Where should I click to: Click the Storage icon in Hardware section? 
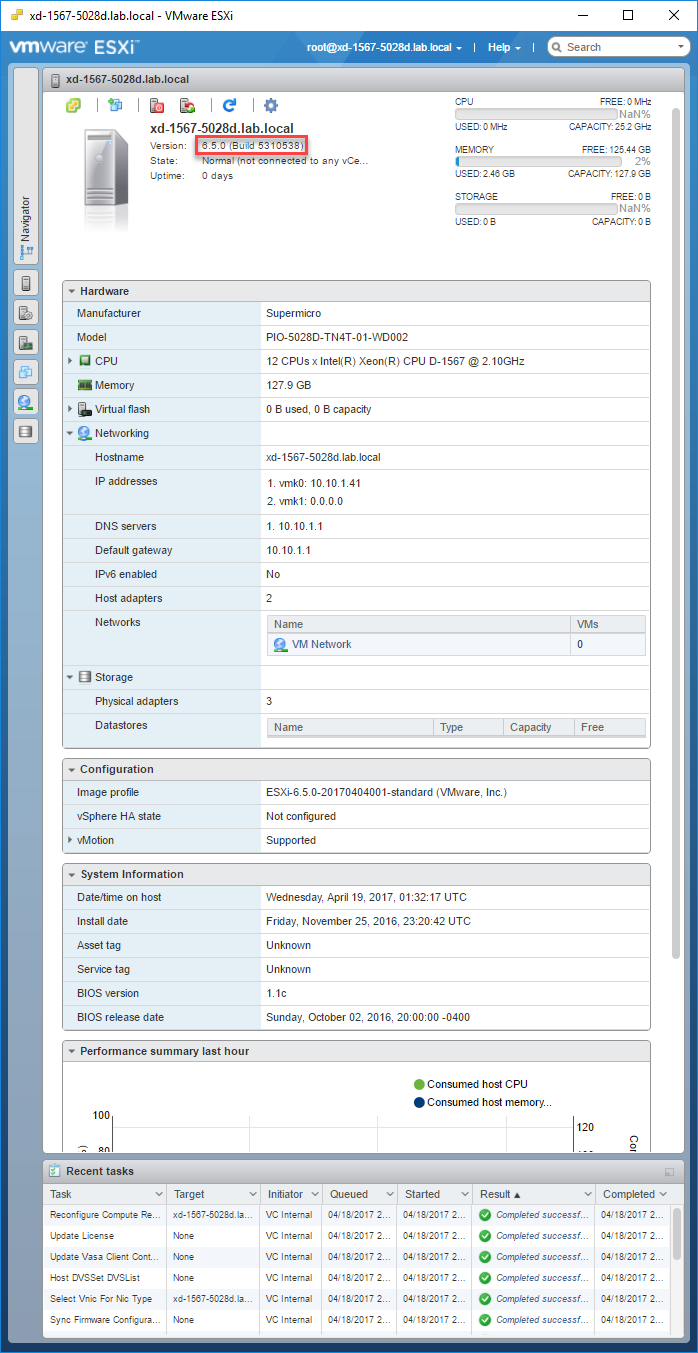click(85, 677)
